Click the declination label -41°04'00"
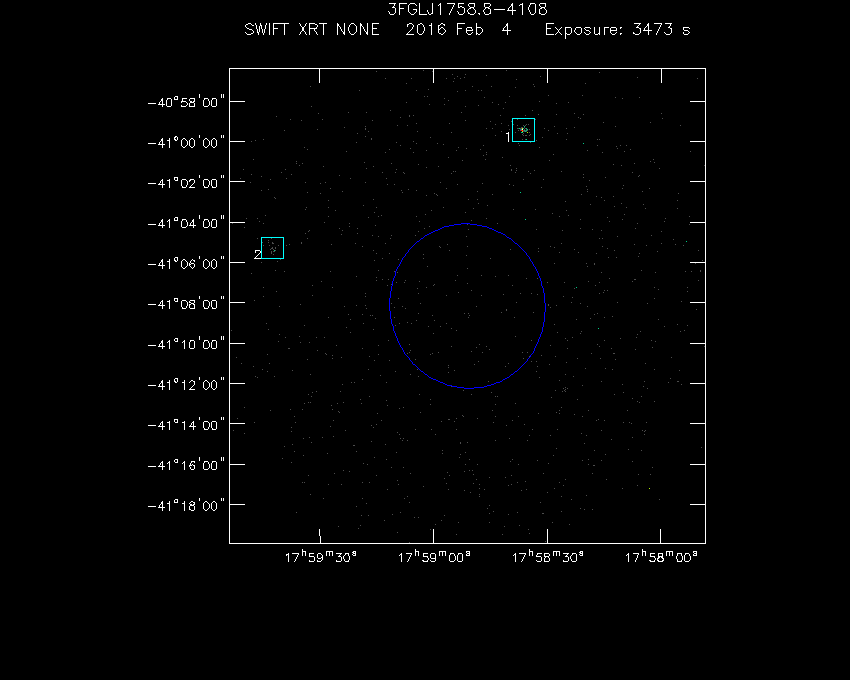Image resolution: width=850 pixels, height=680 pixels. pyautogui.click(x=186, y=223)
